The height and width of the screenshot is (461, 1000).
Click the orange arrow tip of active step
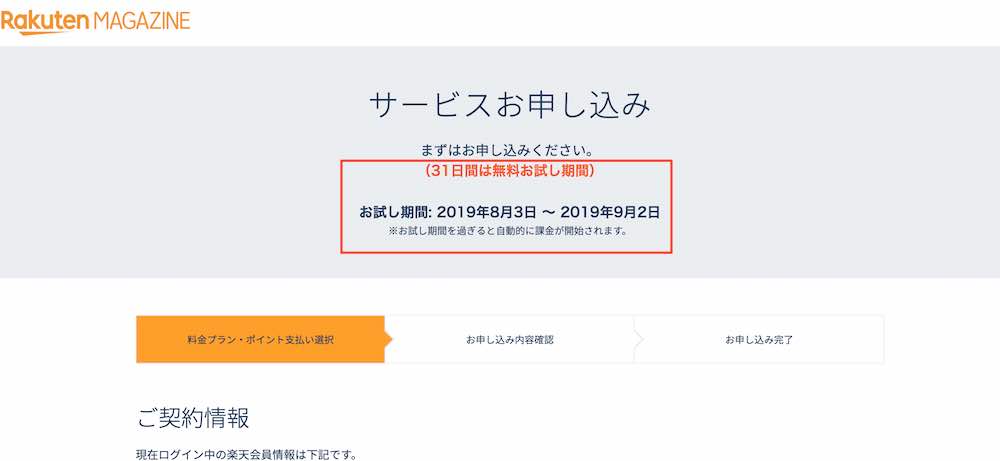[x=388, y=339]
